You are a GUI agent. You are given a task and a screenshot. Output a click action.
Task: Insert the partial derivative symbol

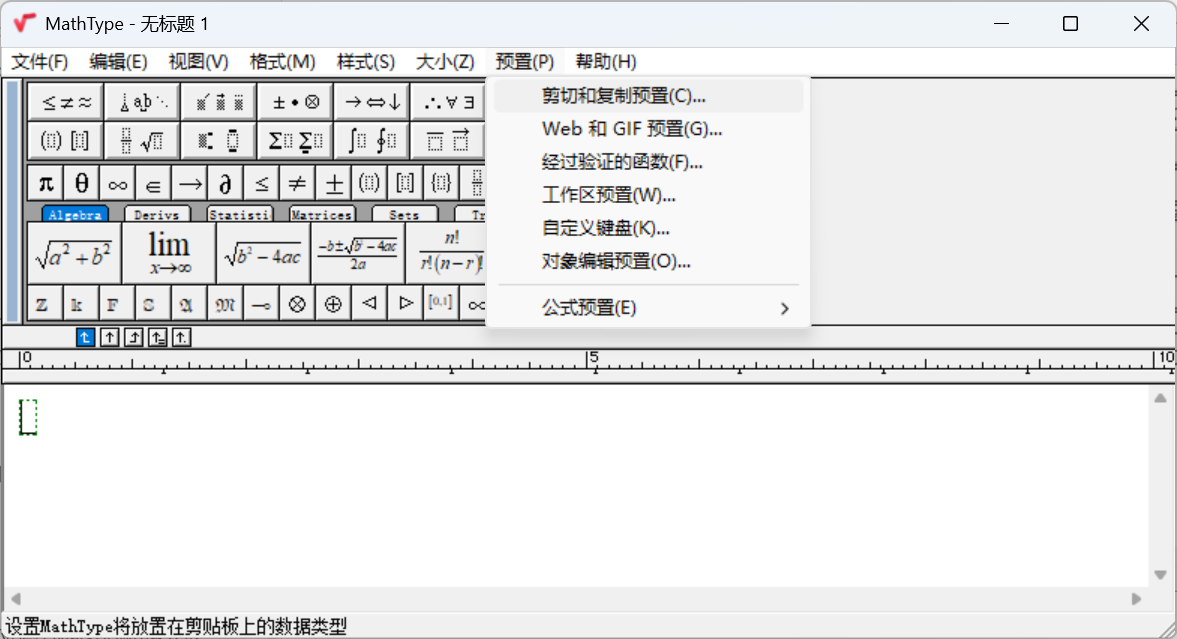tap(226, 183)
